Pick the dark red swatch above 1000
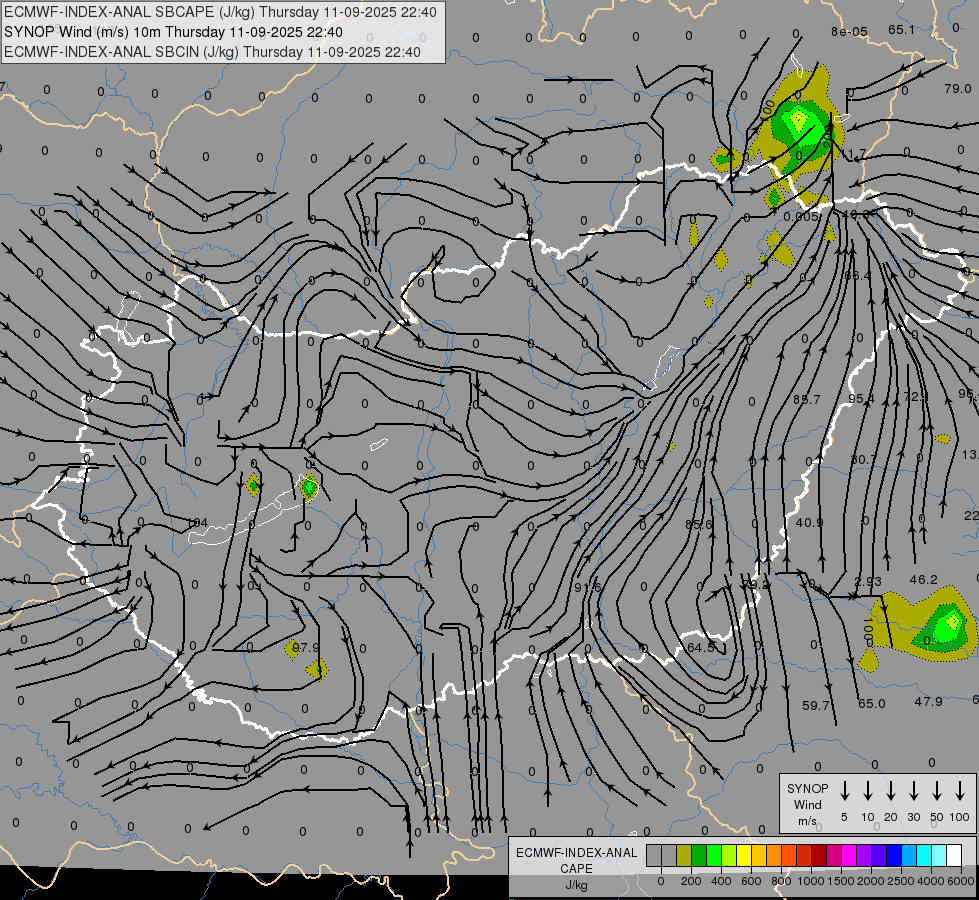The height and width of the screenshot is (900, 979). [819, 856]
